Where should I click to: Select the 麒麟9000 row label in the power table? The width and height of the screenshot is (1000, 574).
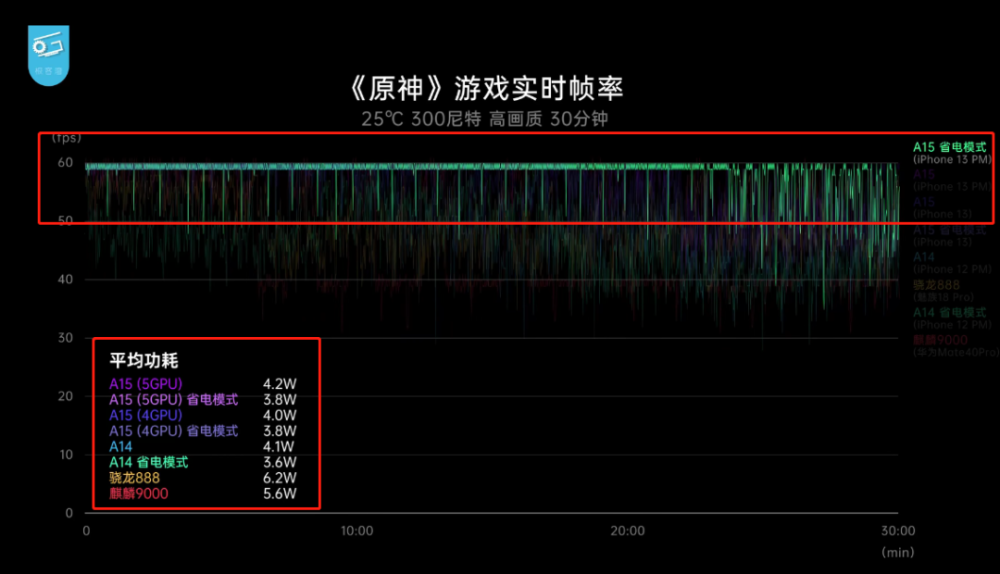point(138,494)
